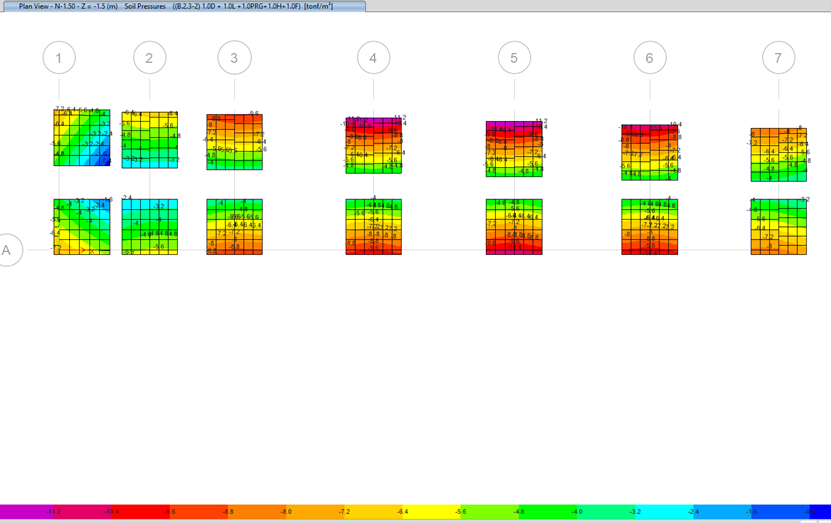The width and height of the screenshot is (831, 523).
Task: Click lower footing on grid line 5
Action: click(x=514, y=227)
